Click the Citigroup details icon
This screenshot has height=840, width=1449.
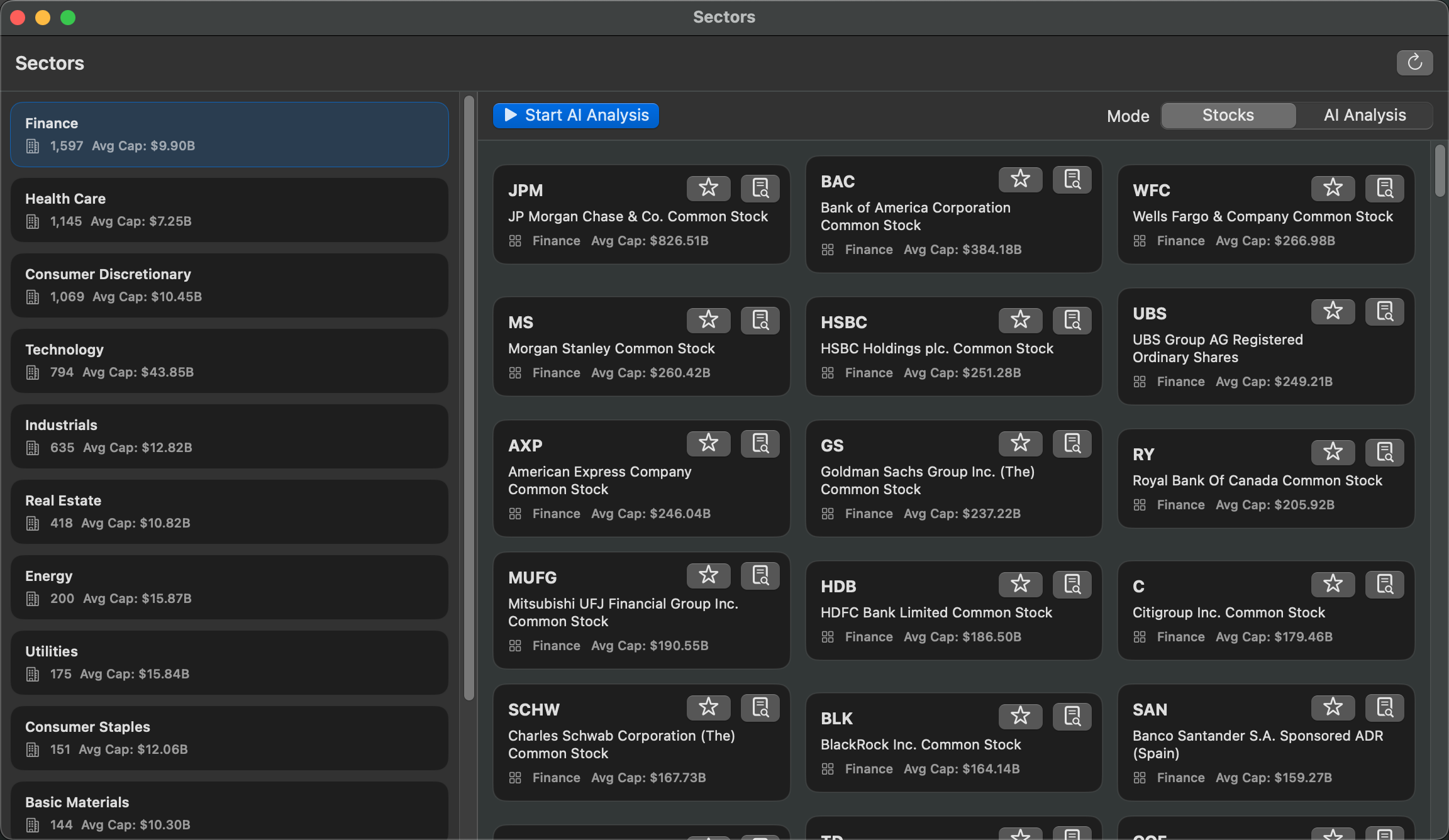click(1384, 584)
